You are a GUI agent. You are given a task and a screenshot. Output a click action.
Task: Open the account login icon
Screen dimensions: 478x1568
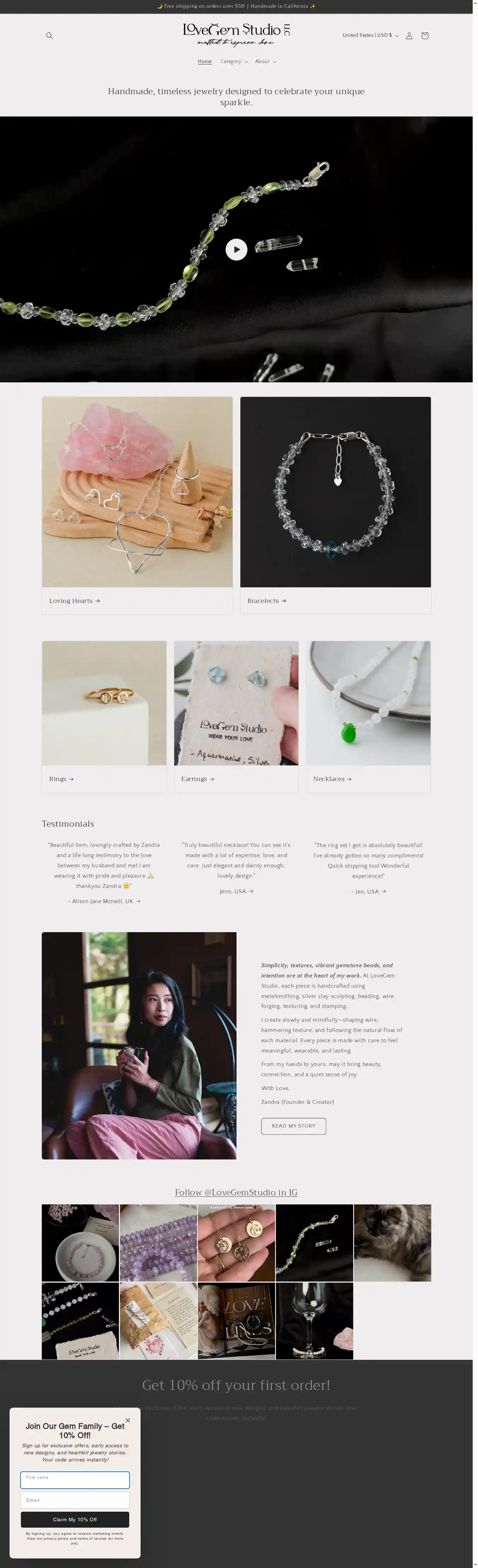point(409,36)
